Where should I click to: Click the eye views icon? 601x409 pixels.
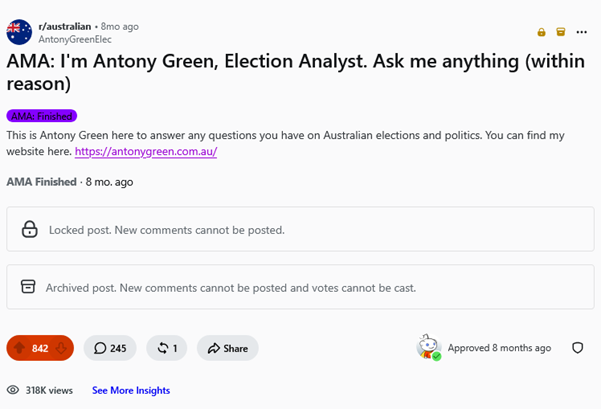pyautogui.click(x=13, y=390)
